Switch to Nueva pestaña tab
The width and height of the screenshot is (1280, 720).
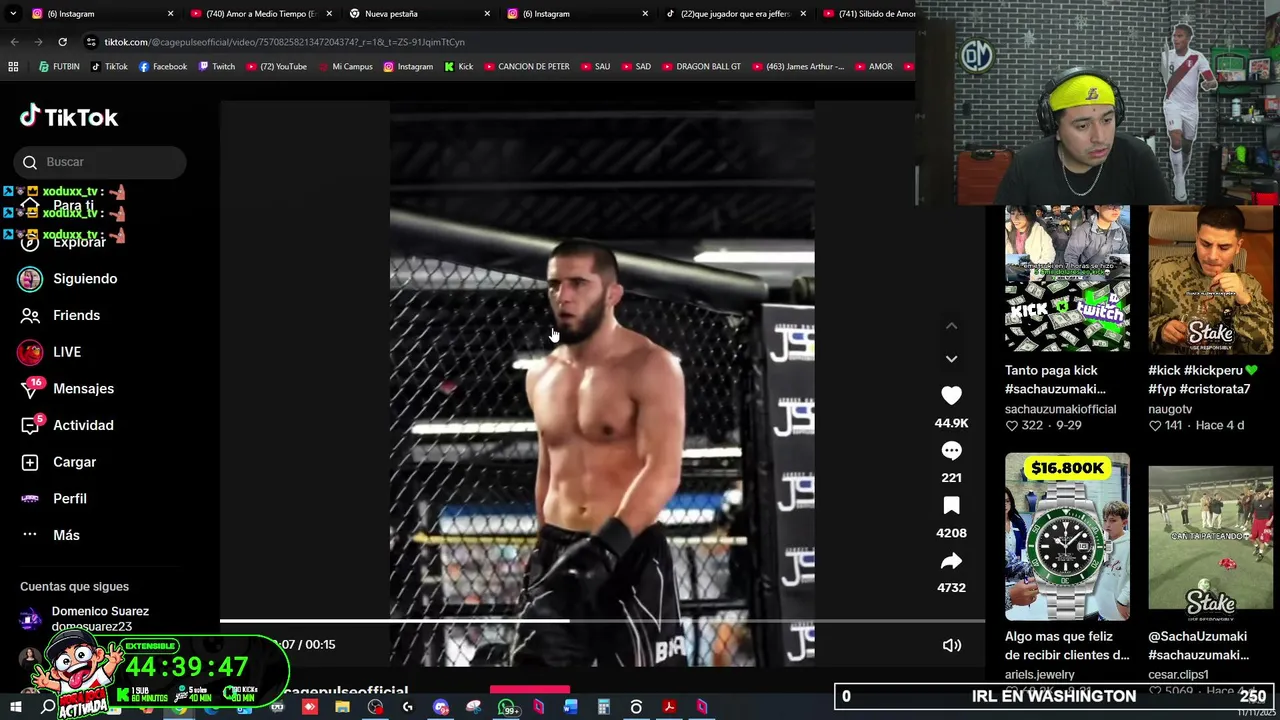click(x=420, y=14)
